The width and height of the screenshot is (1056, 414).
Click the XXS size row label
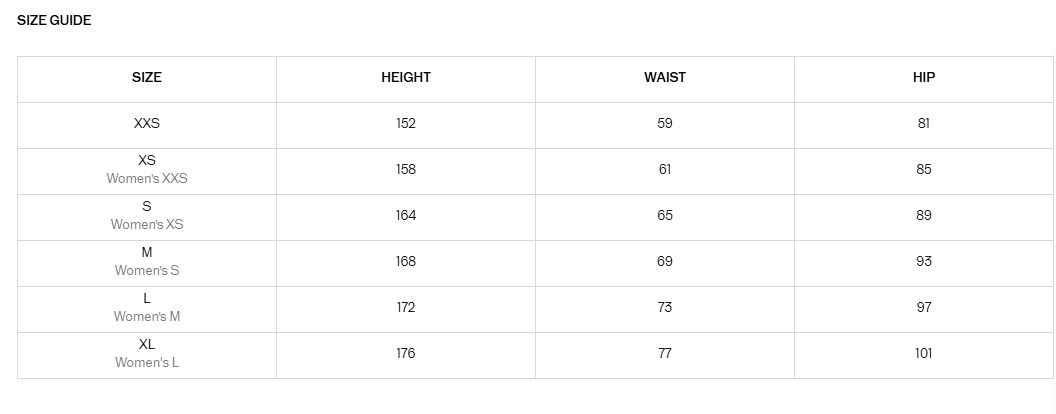[x=147, y=124]
